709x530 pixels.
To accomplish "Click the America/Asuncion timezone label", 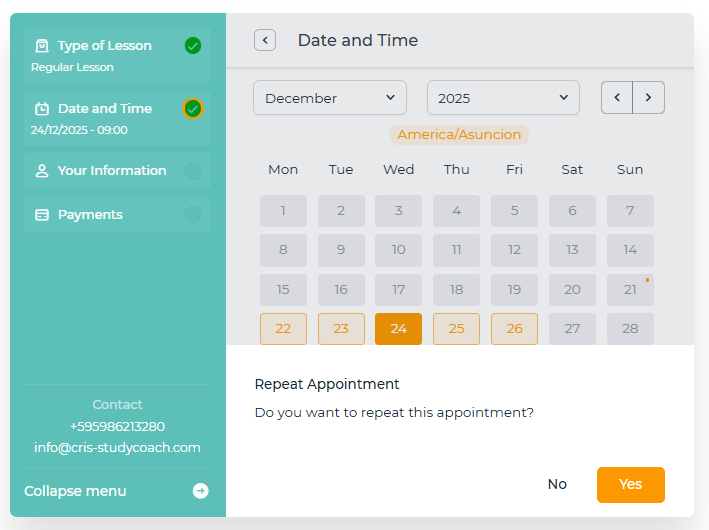I will click(459, 135).
